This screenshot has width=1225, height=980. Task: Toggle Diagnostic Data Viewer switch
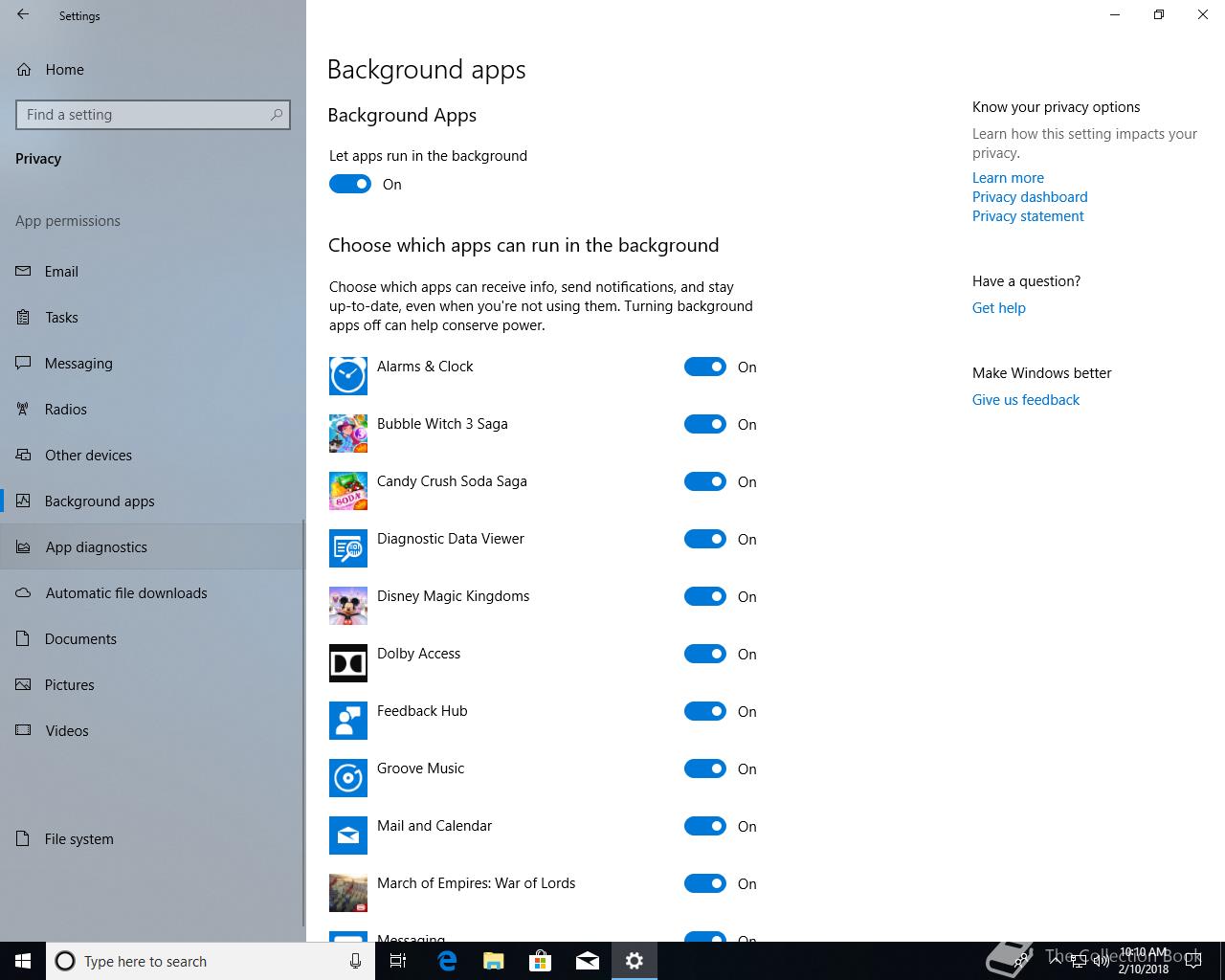click(x=705, y=539)
